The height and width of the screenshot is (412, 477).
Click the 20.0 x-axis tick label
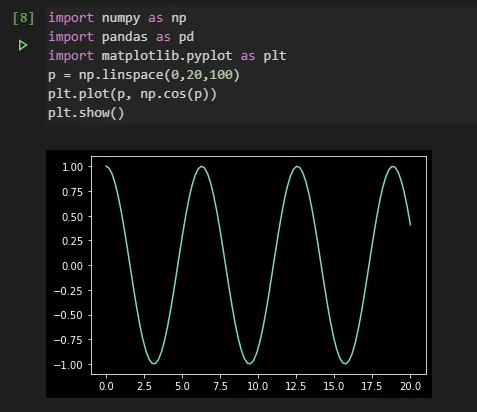410,386
